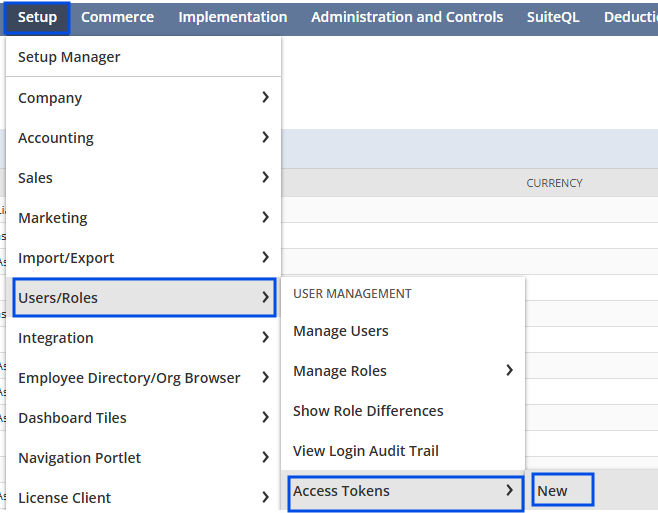Screen dimensions: 658x513
Task: Open the Accounting submenu
Action: [144, 138]
